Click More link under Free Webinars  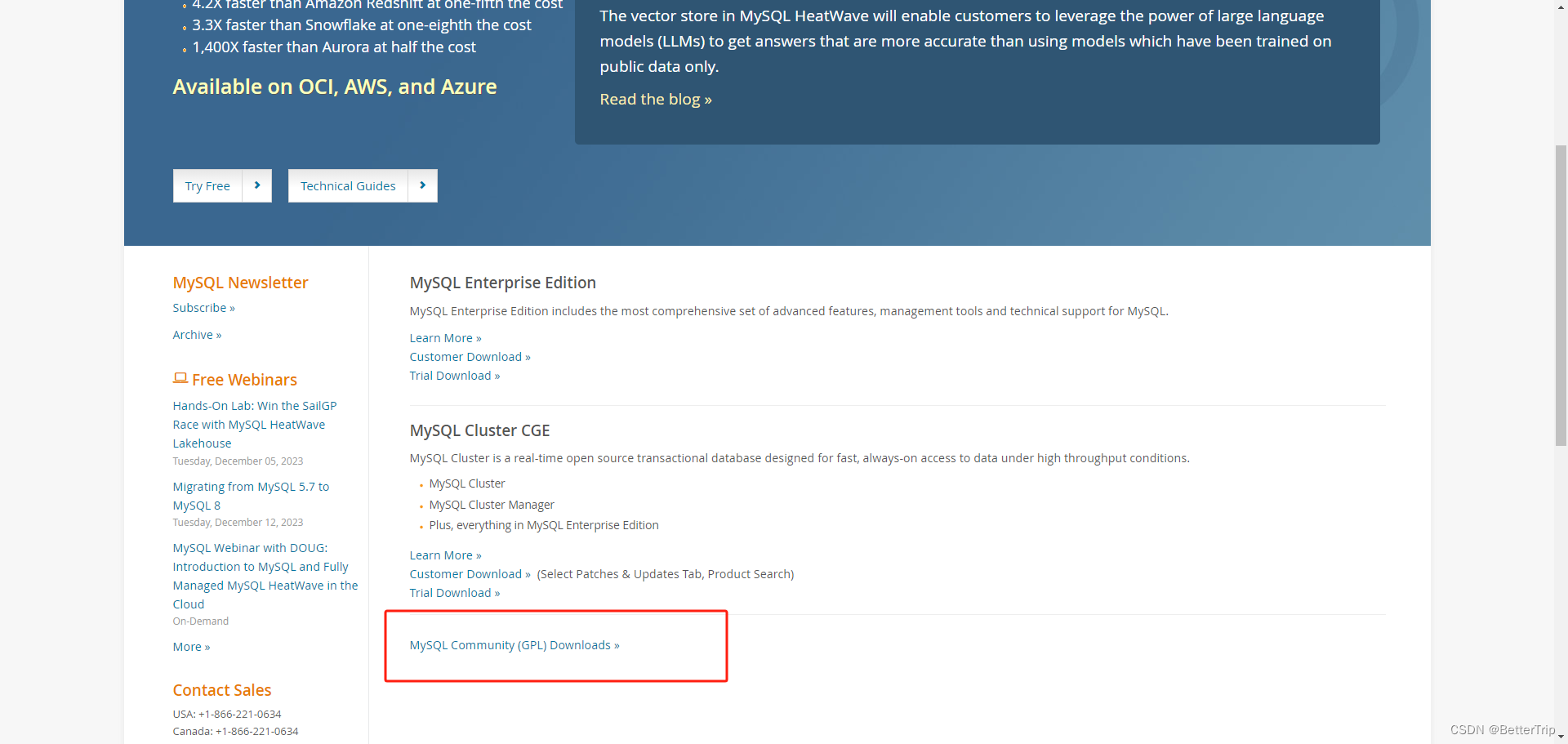(191, 647)
